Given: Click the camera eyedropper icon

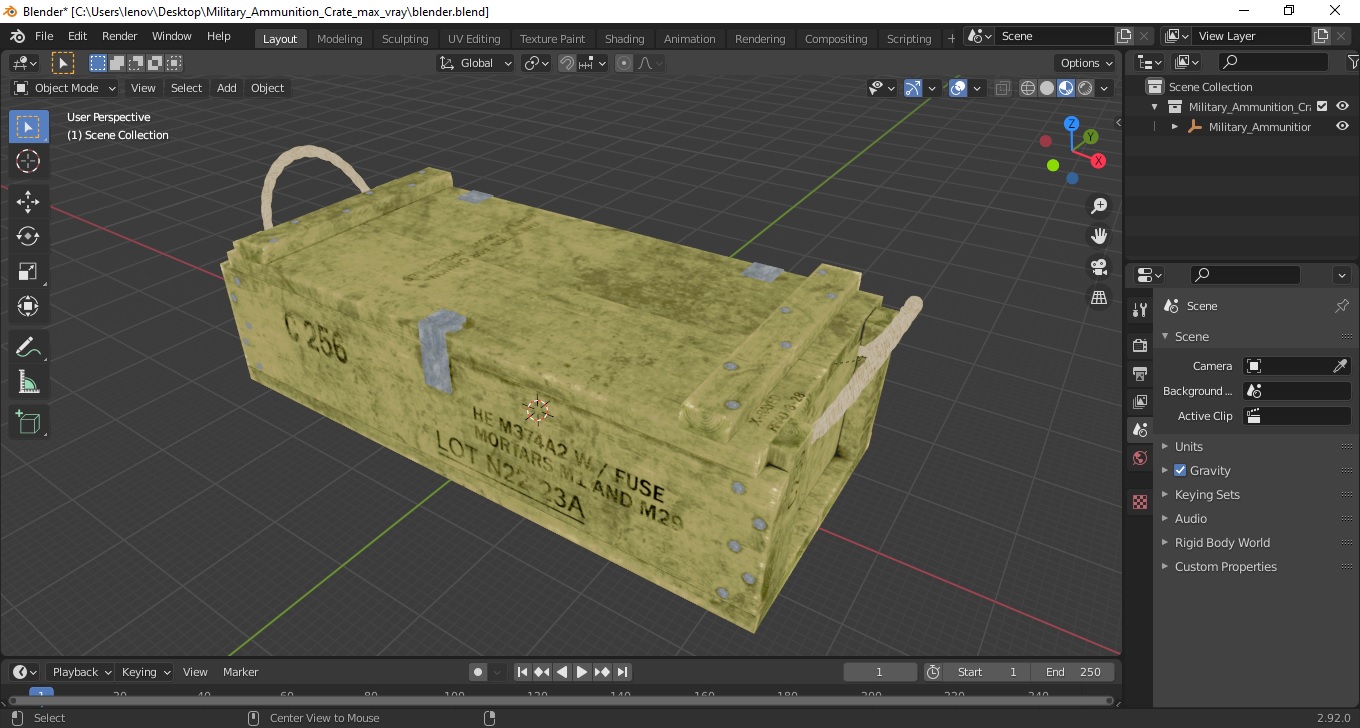Looking at the screenshot, I should (x=1341, y=366).
